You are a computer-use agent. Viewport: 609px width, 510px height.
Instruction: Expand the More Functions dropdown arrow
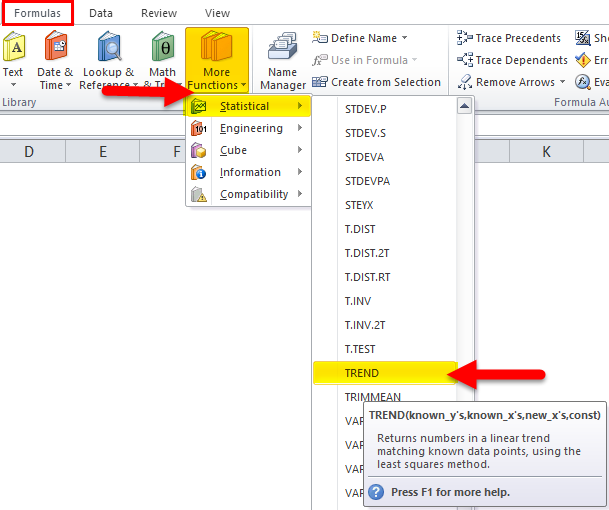point(244,85)
